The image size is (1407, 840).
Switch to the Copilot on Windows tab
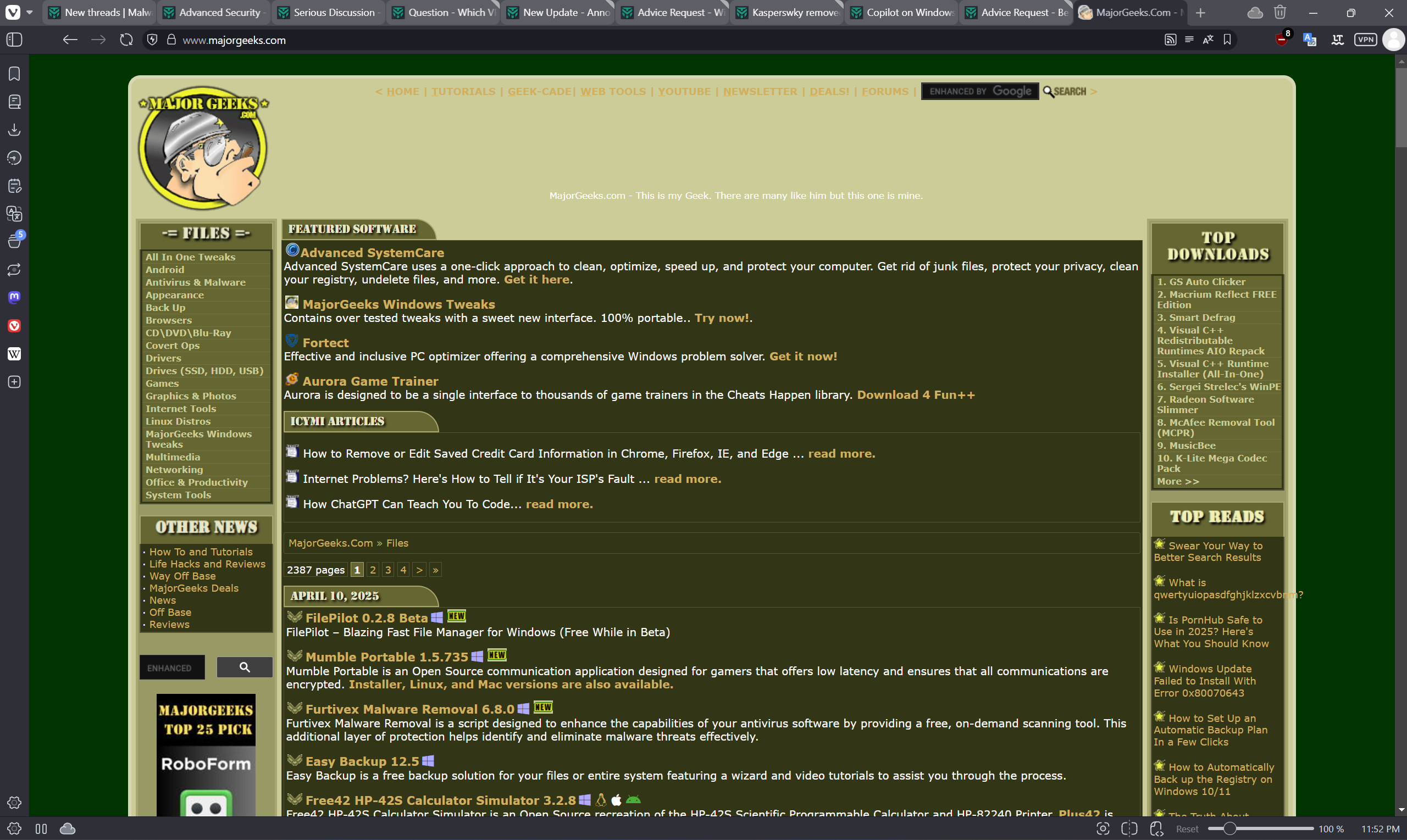coord(901,13)
